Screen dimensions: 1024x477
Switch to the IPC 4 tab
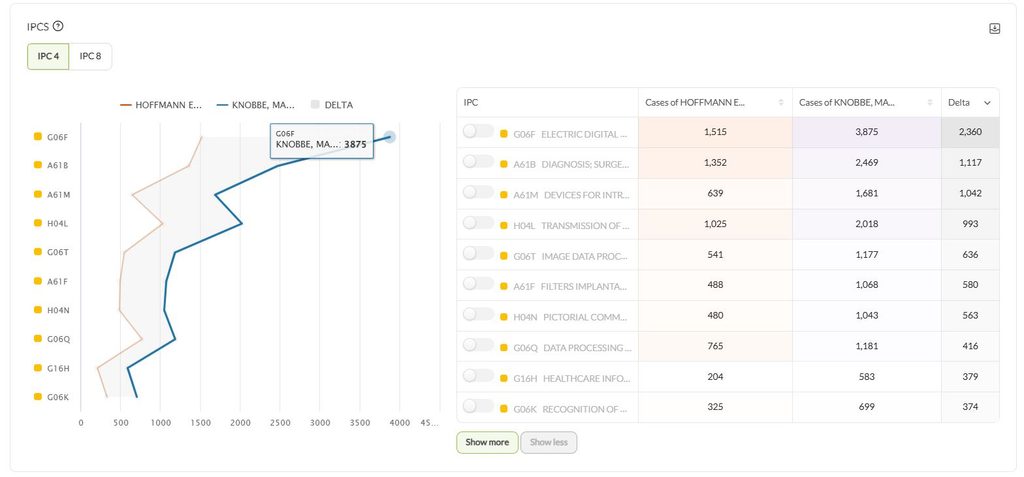point(48,56)
